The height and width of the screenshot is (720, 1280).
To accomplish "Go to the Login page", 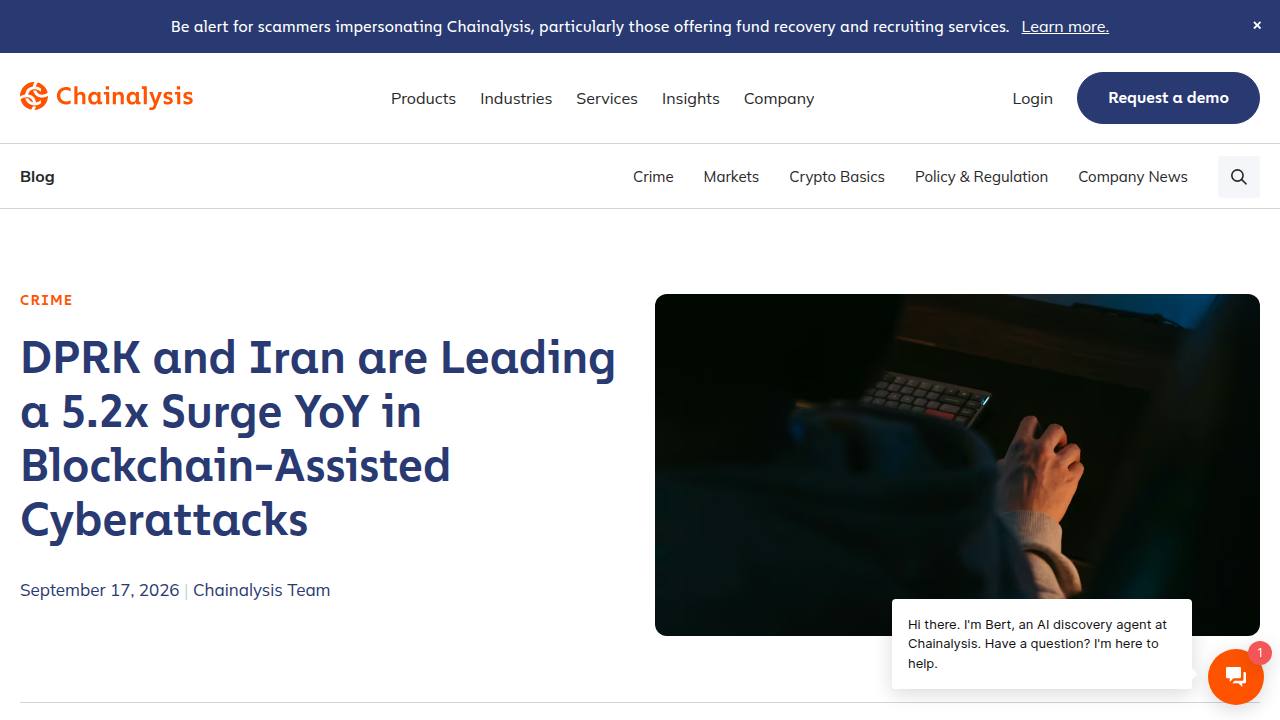I will tap(1032, 98).
